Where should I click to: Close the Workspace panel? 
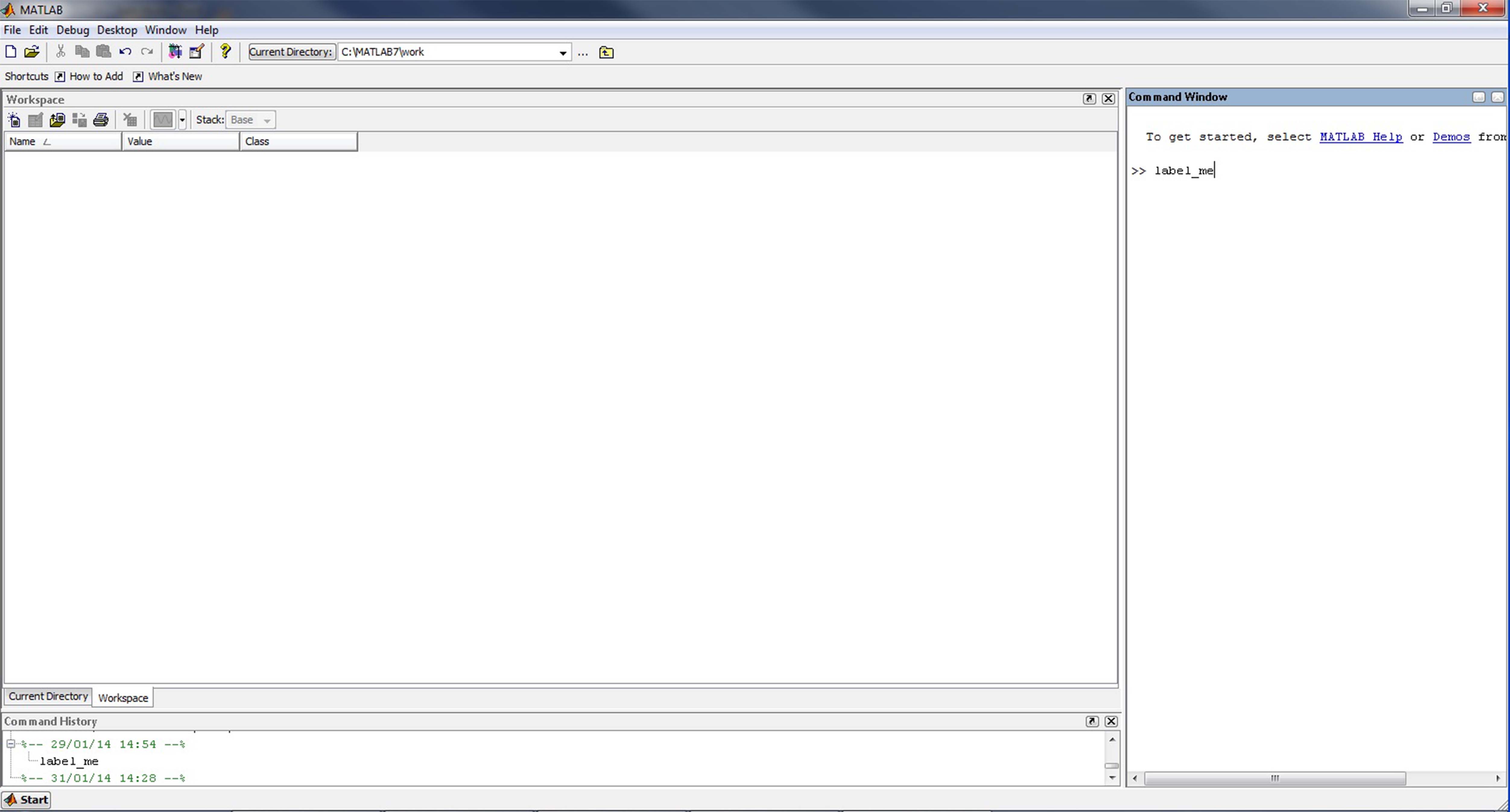pyautogui.click(x=1109, y=99)
